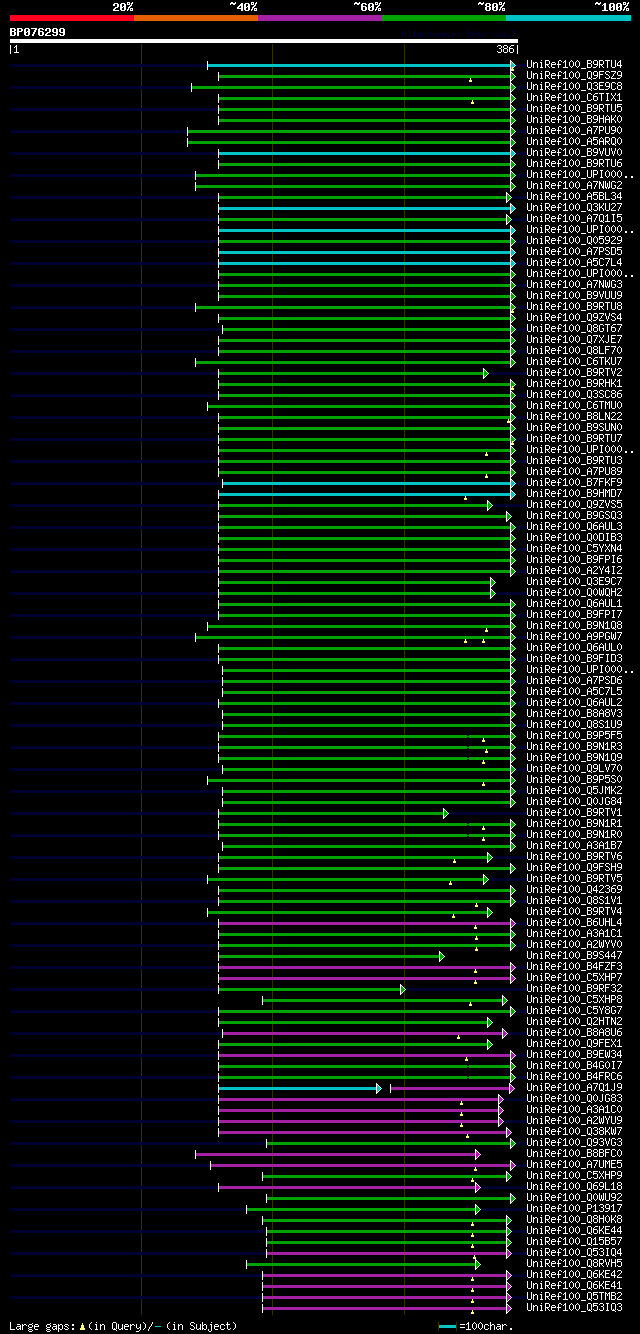Open hit UniRef100_Q3E9C8
Viewport: 640px width, 1334px height.
coord(574,87)
